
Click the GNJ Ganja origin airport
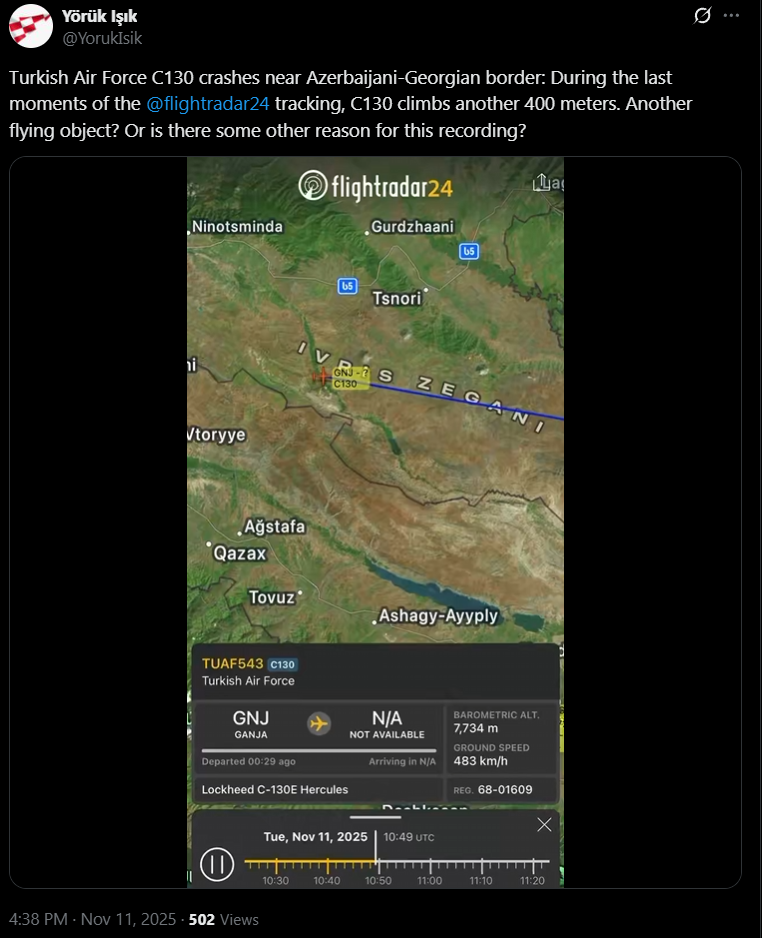coord(251,724)
